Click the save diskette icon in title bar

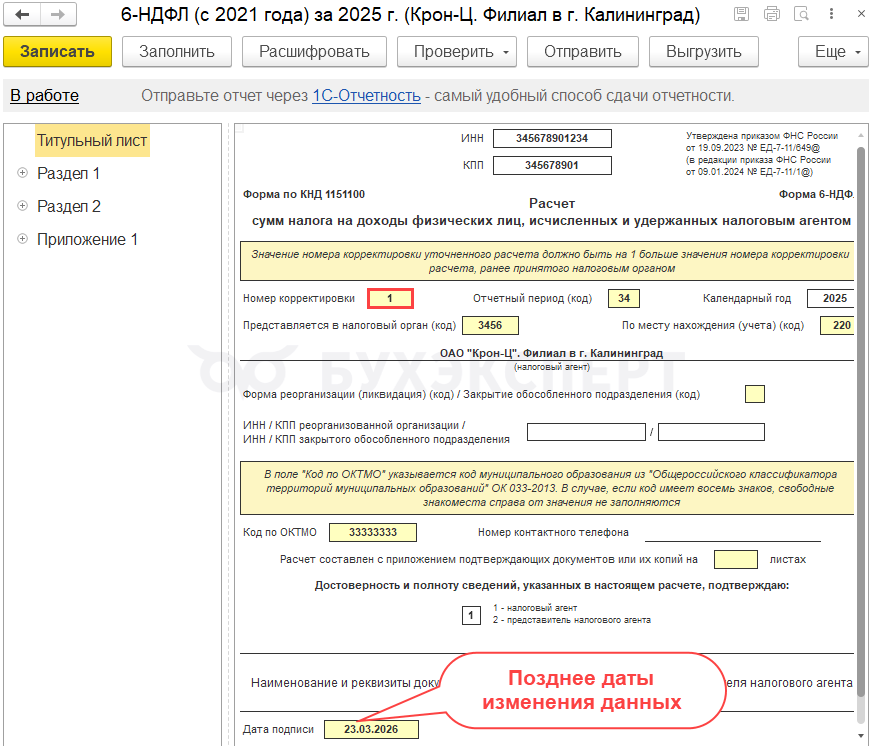click(x=741, y=14)
